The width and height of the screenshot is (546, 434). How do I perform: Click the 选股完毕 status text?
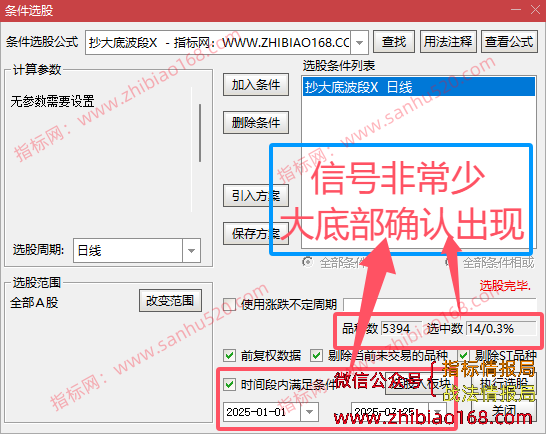pos(505,286)
